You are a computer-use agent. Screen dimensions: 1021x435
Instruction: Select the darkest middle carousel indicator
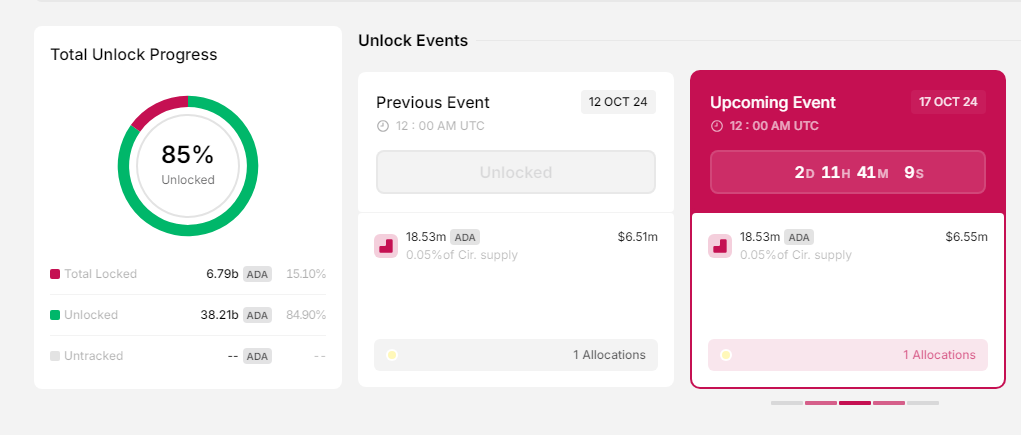click(855, 403)
